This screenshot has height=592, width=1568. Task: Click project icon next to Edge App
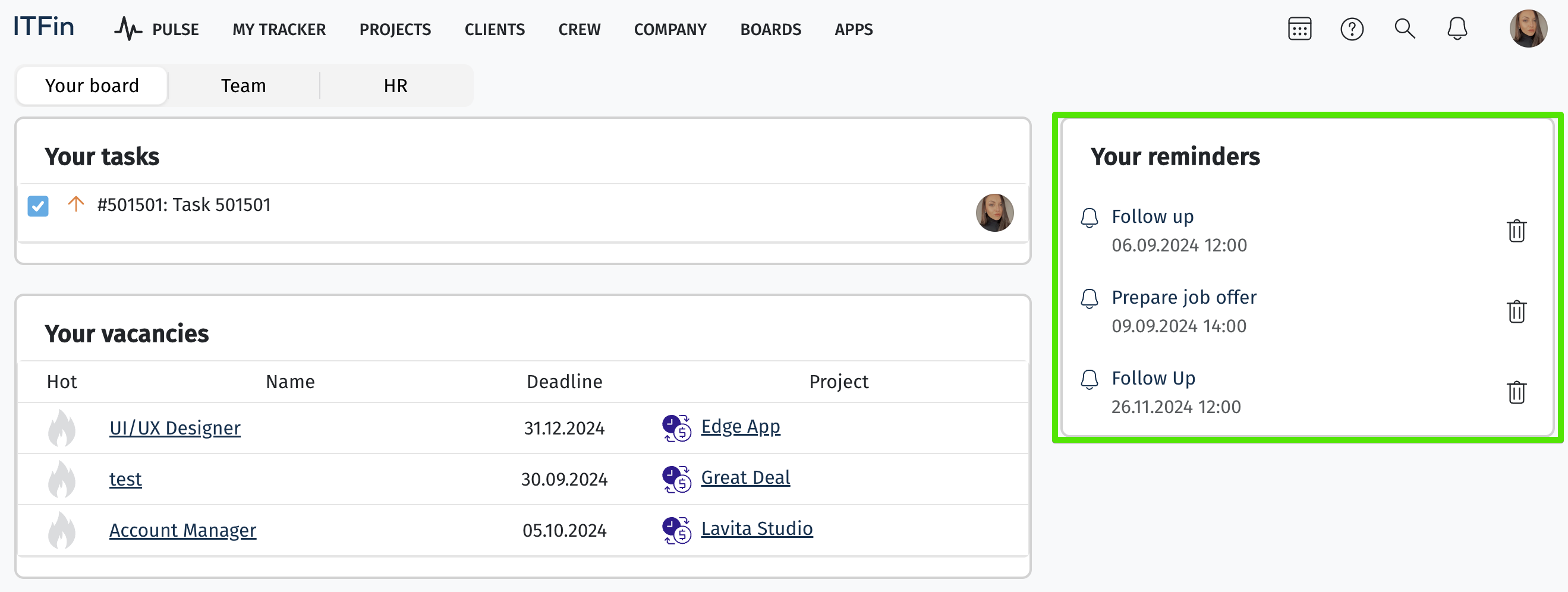[x=676, y=428]
